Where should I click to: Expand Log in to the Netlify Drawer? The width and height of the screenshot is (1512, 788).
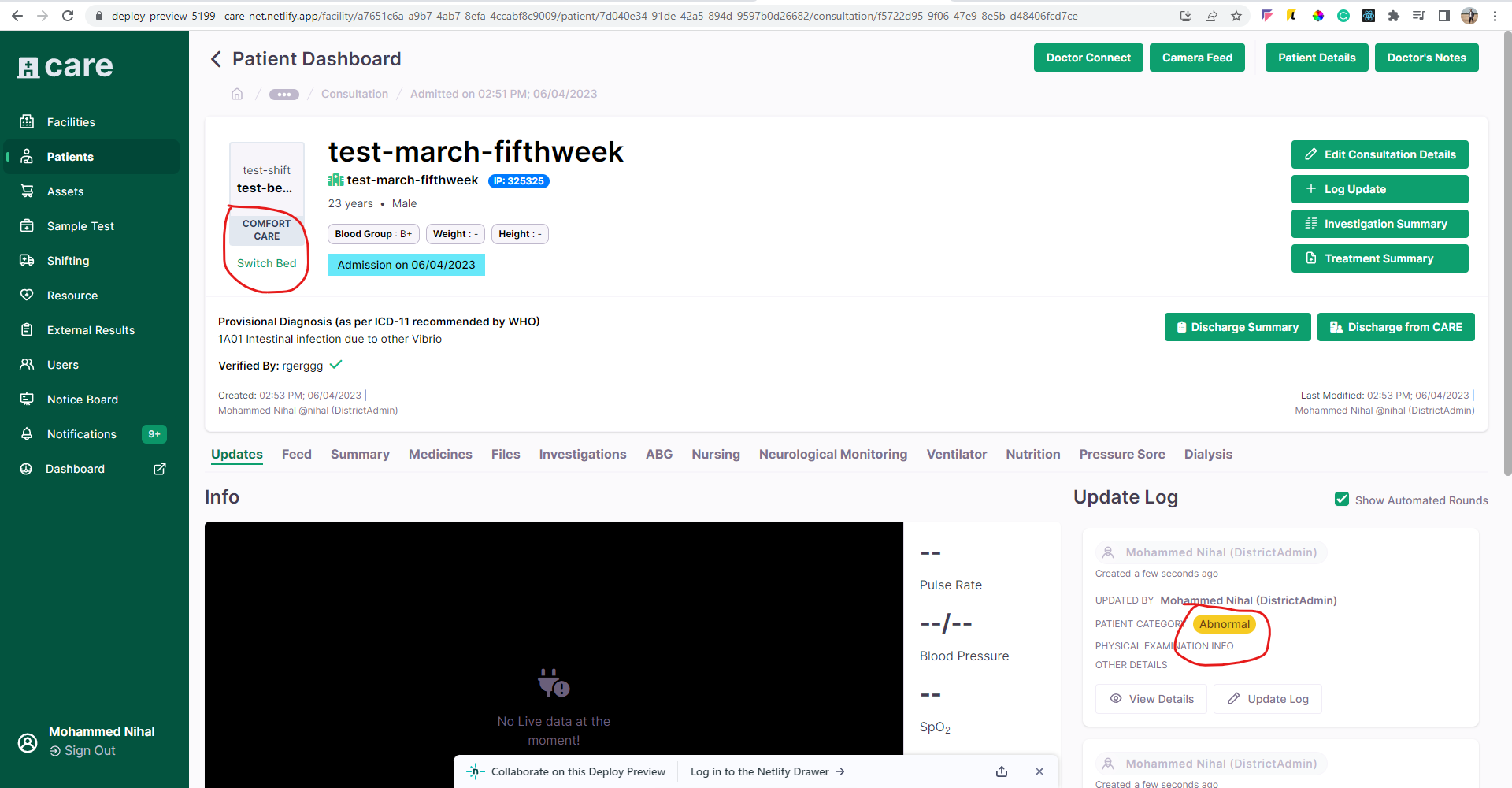(x=767, y=771)
